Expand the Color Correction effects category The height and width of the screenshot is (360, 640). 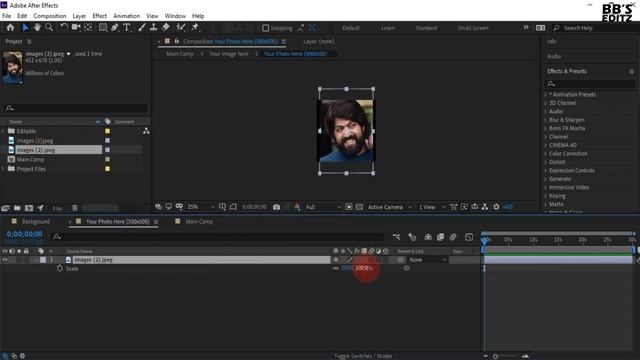click(546, 153)
